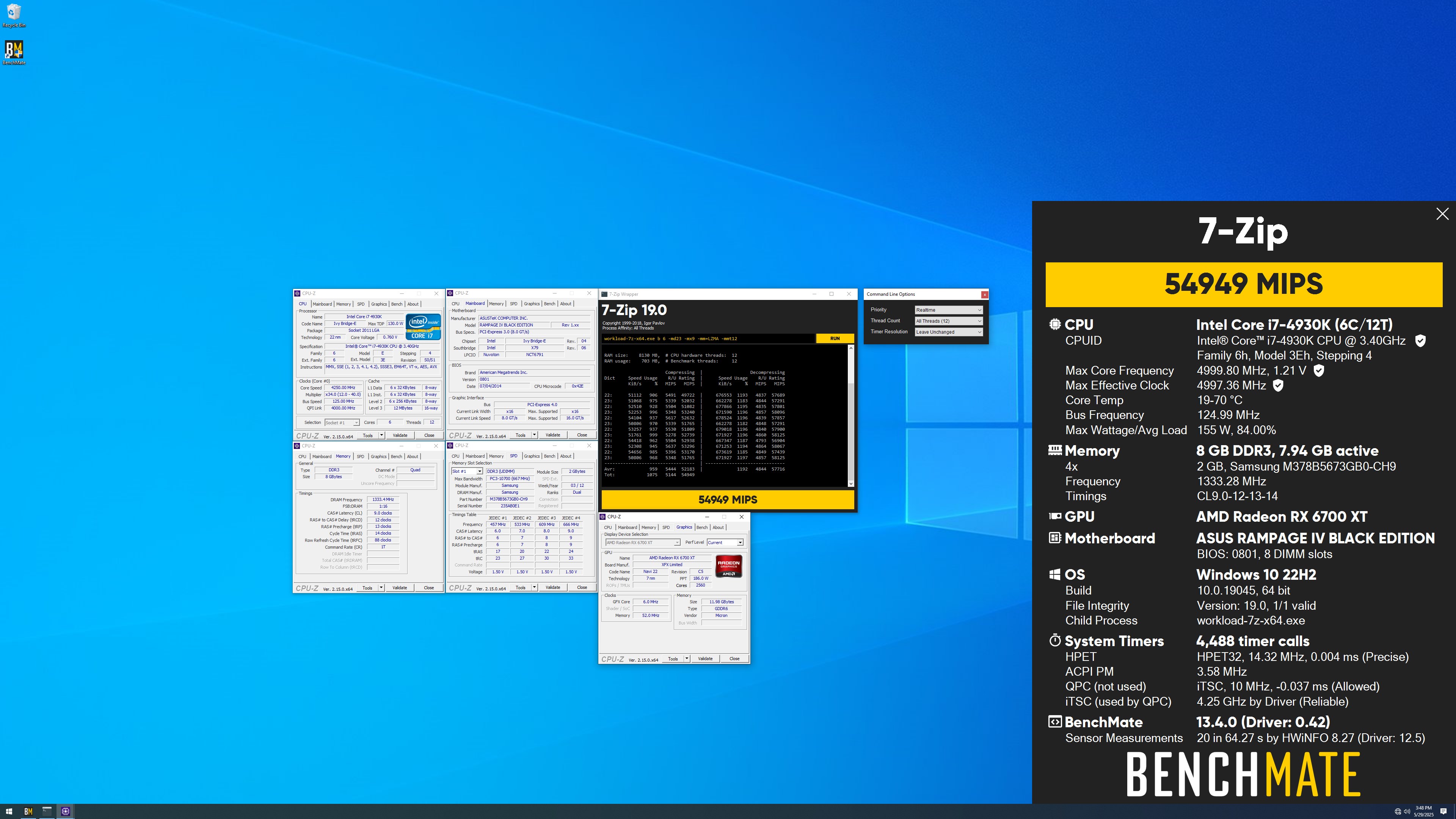Click the 7-Zip output vertical scrollbar
The width and height of the screenshot is (1456, 819).
click(x=850, y=416)
